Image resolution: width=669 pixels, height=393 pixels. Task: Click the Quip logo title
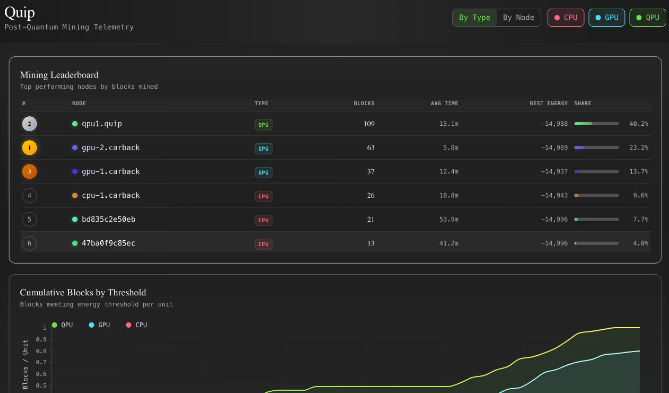pos(20,12)
